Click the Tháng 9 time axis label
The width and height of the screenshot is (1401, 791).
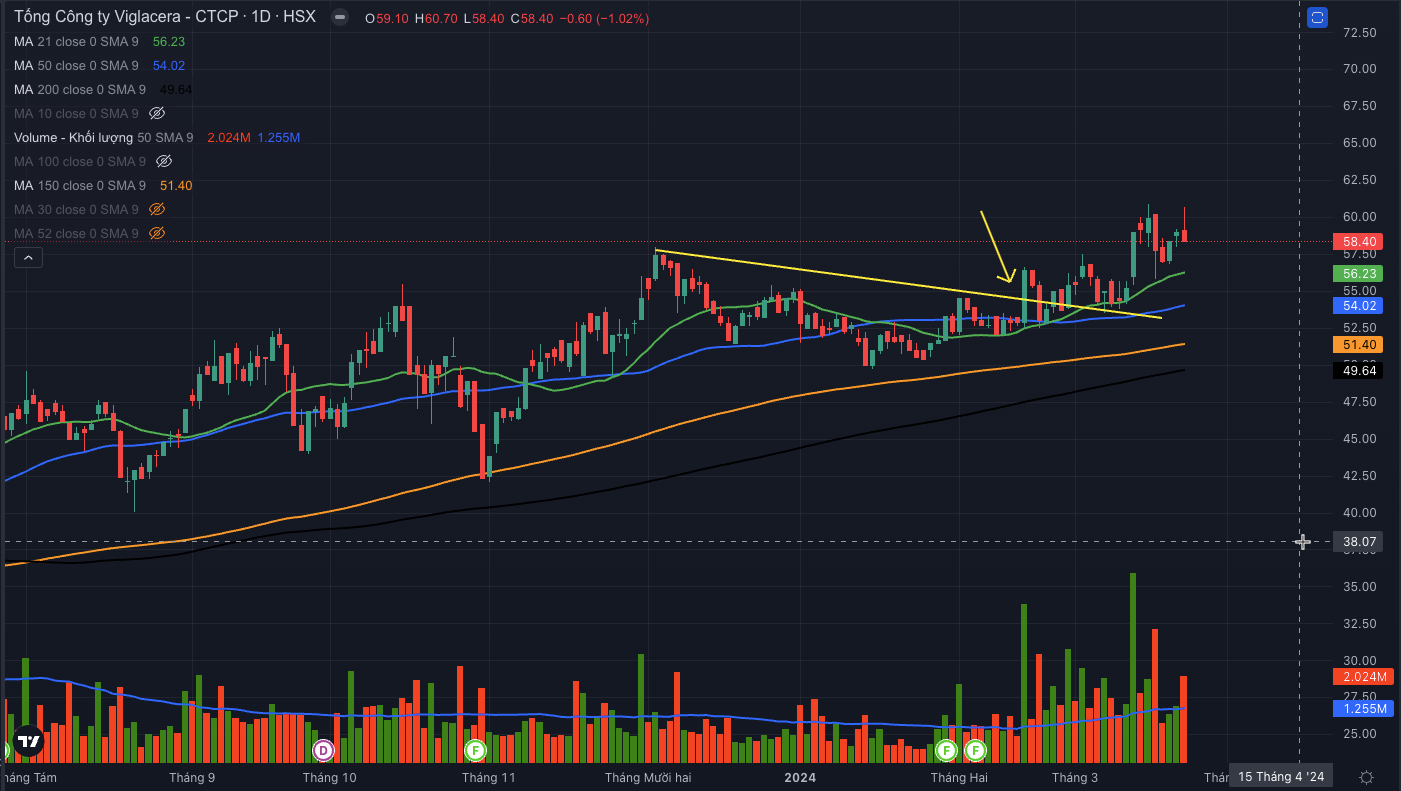coord(192,777)
